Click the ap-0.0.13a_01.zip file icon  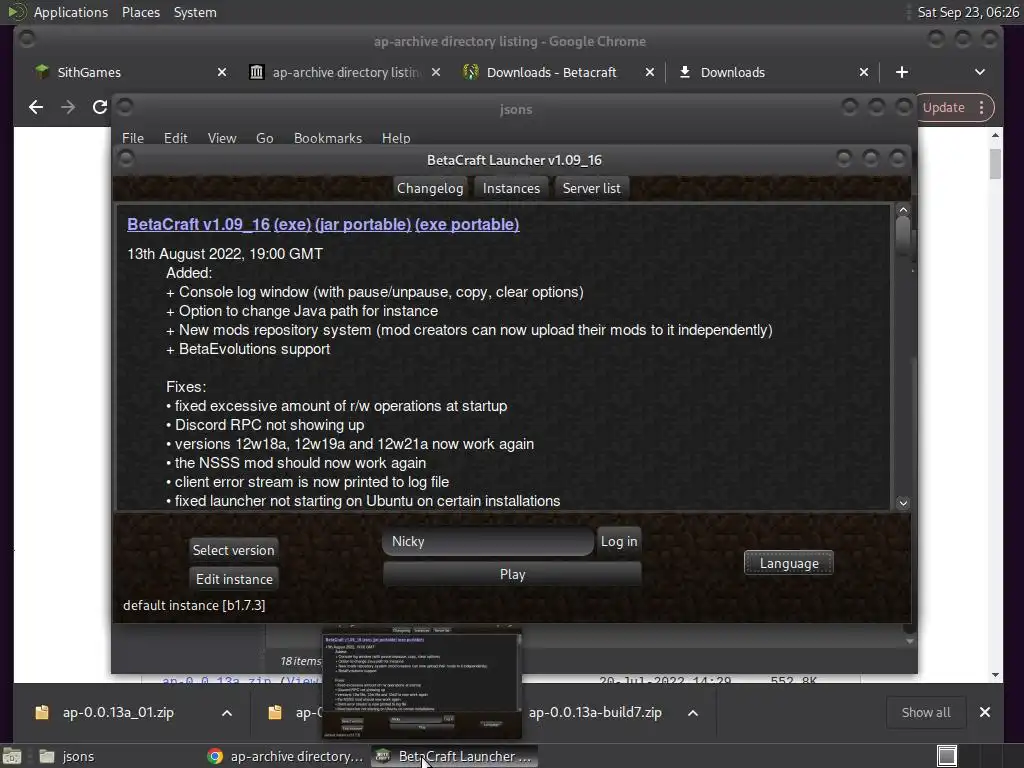pos(42,712)
